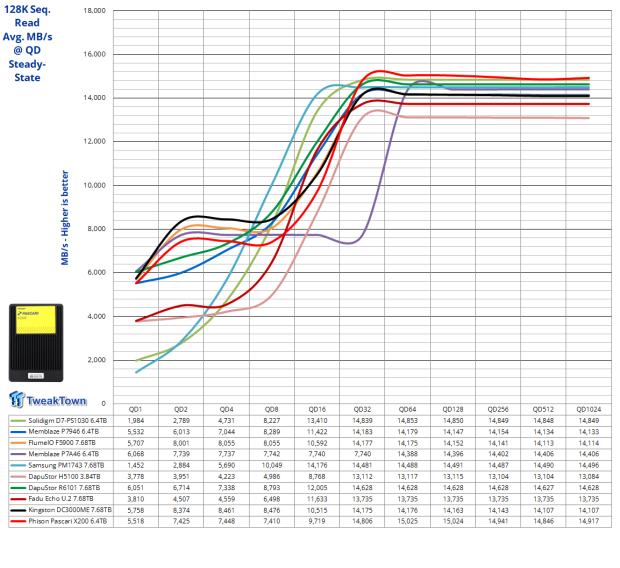Click the Phison QD64 value 15,025
The height and width of the screenshot is (568, 620).
point(408,521)
